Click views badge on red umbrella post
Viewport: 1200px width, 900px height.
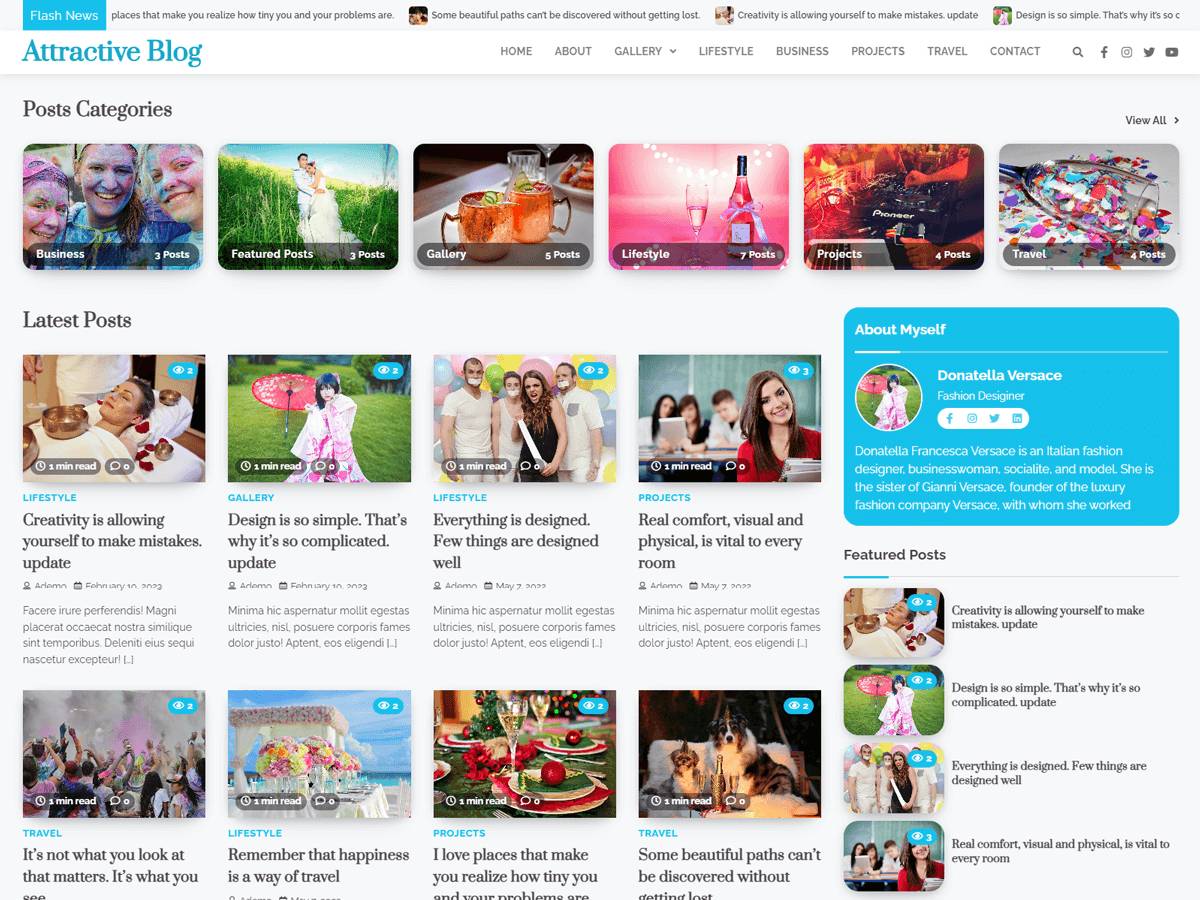click(x=388, y=370)
